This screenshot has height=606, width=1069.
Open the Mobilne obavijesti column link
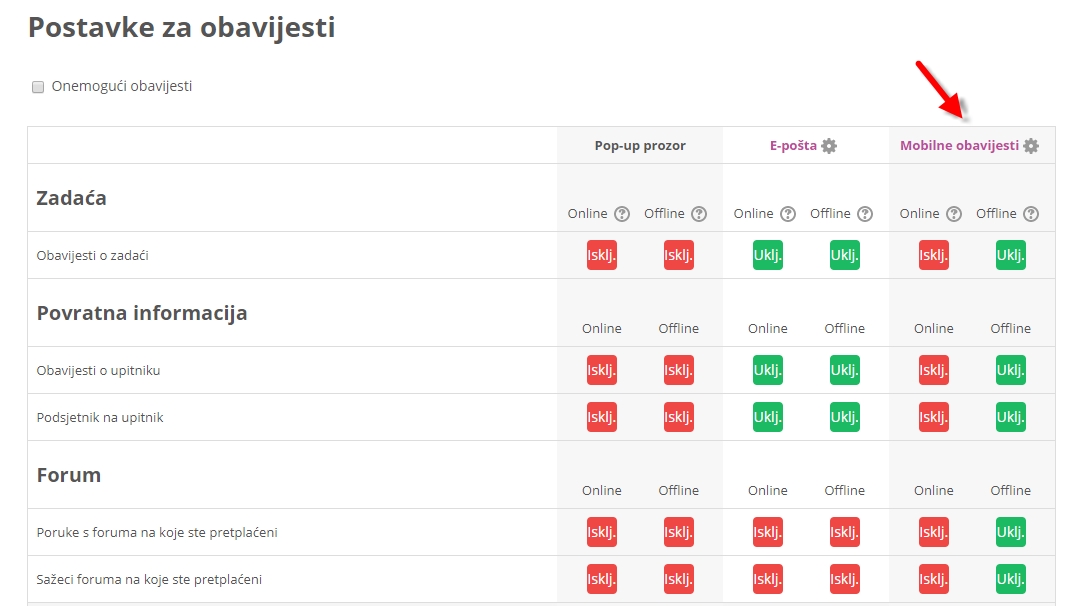pyautogui.click(x=959, y=146)
